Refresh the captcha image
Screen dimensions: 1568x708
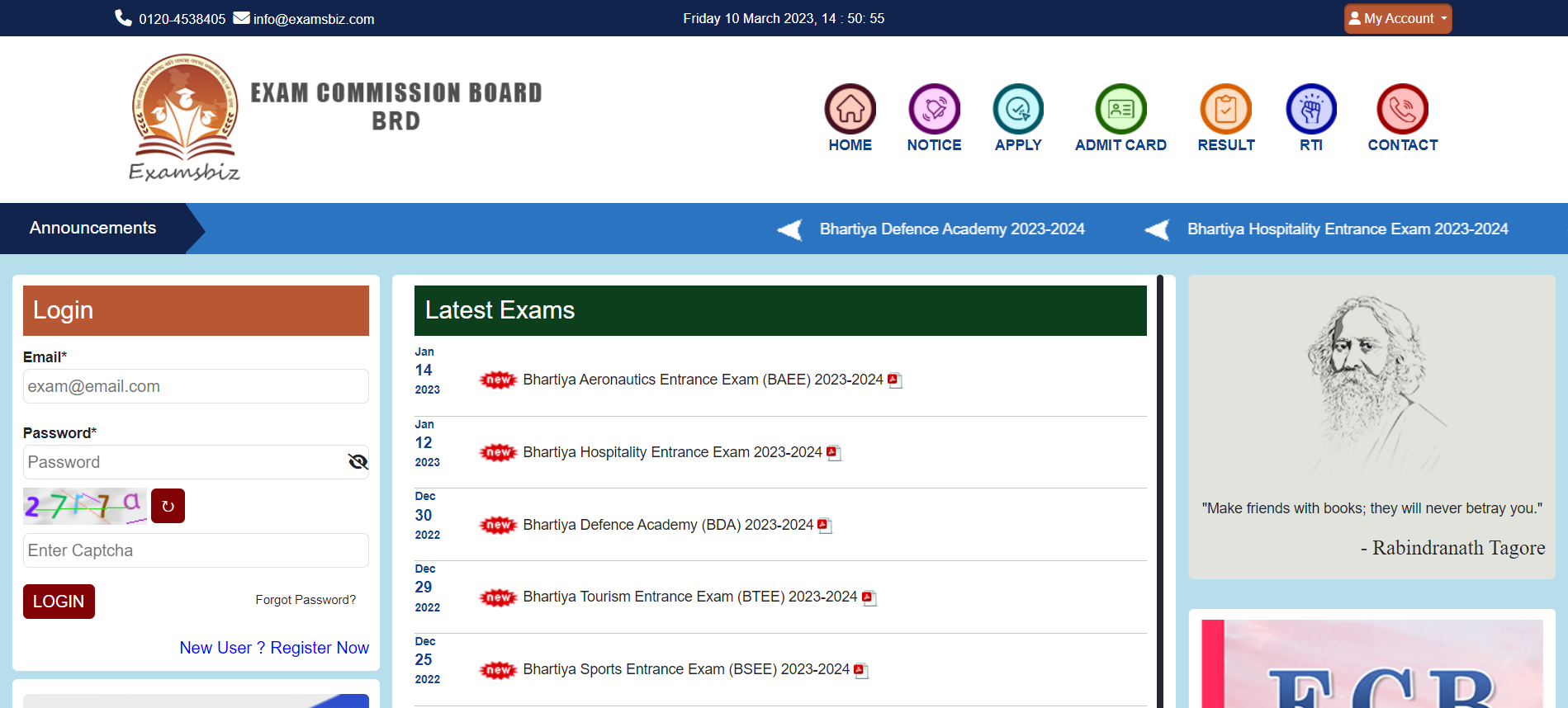pyautogui.click(x=168, y=506)
